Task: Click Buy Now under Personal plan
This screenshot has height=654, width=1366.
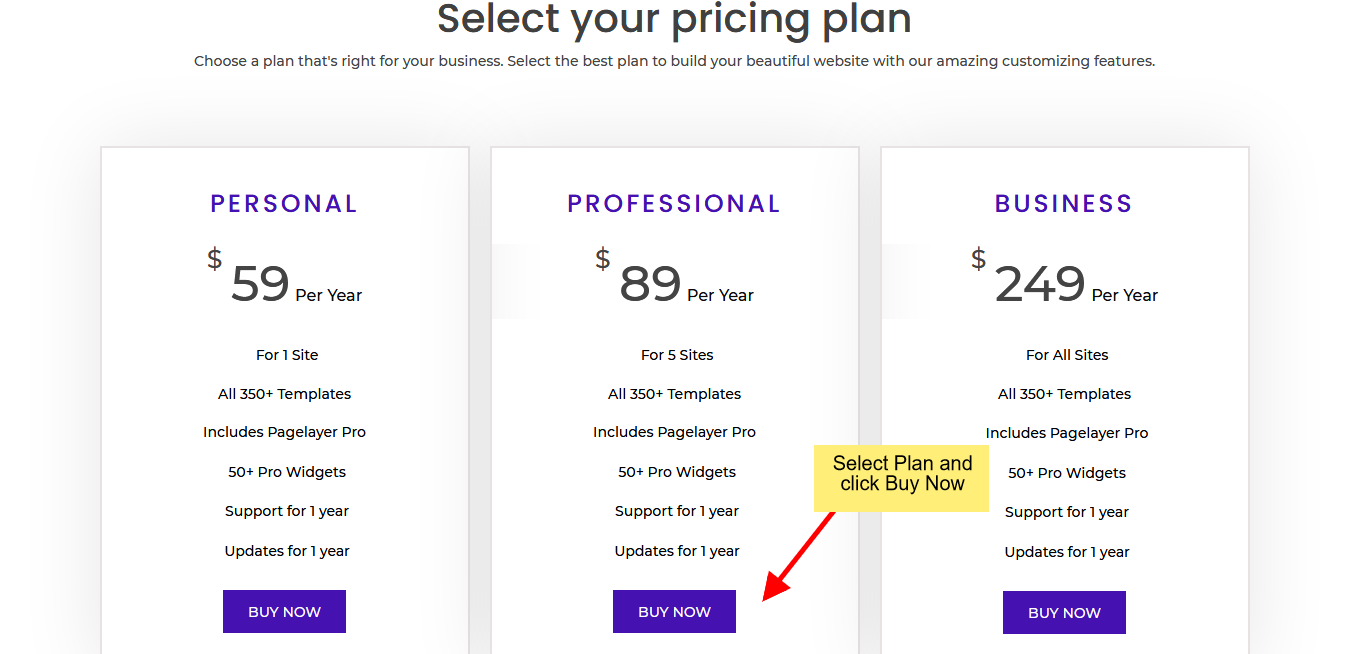Action: pyautogui.click(x=284, y=611)
